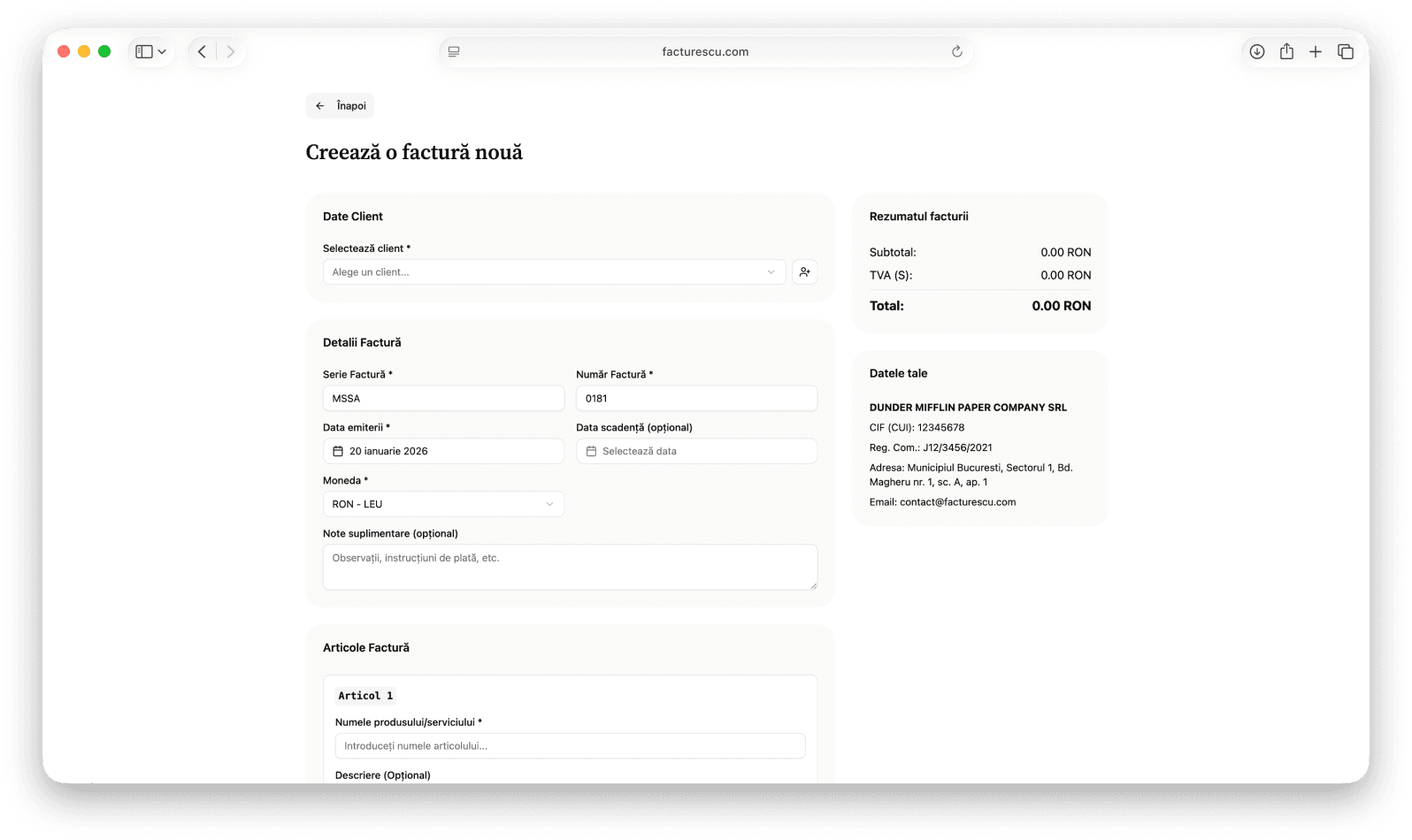1412x840 pixels.
Task: Click the facturescu.com address bar
Action: pyautogui.click(x=705, y=52)
